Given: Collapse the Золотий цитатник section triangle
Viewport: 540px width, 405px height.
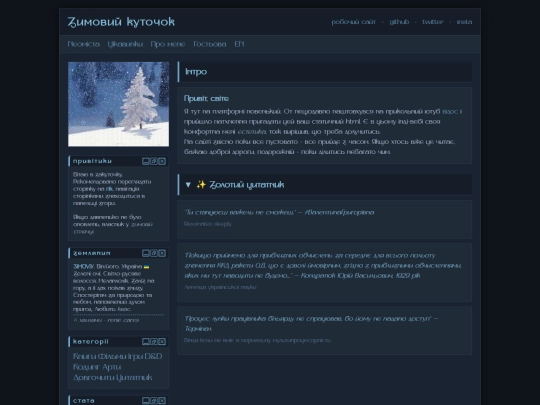Looking at the screenshot, I should 188,185.
